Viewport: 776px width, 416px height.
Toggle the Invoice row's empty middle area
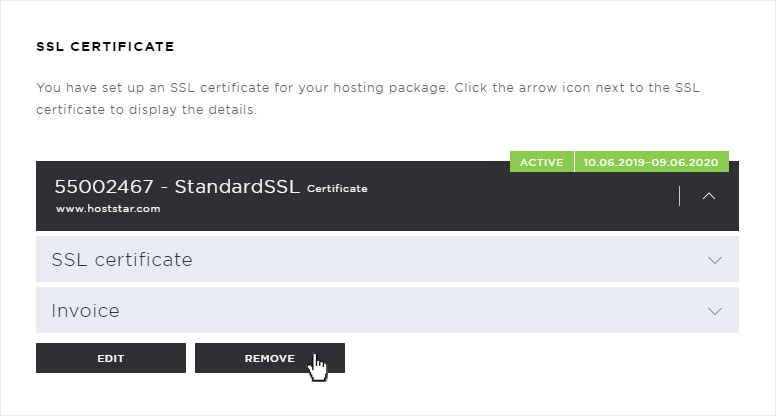[411, 310]
